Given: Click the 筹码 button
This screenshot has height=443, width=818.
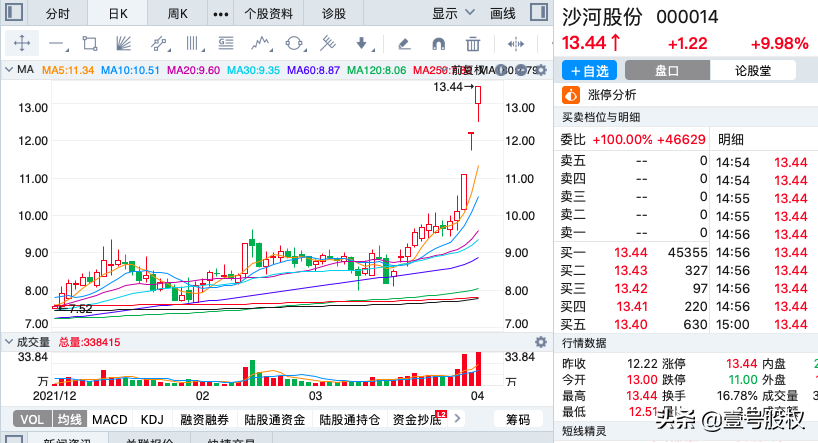Looking at the screenshot, I should [x=518, y=419].
